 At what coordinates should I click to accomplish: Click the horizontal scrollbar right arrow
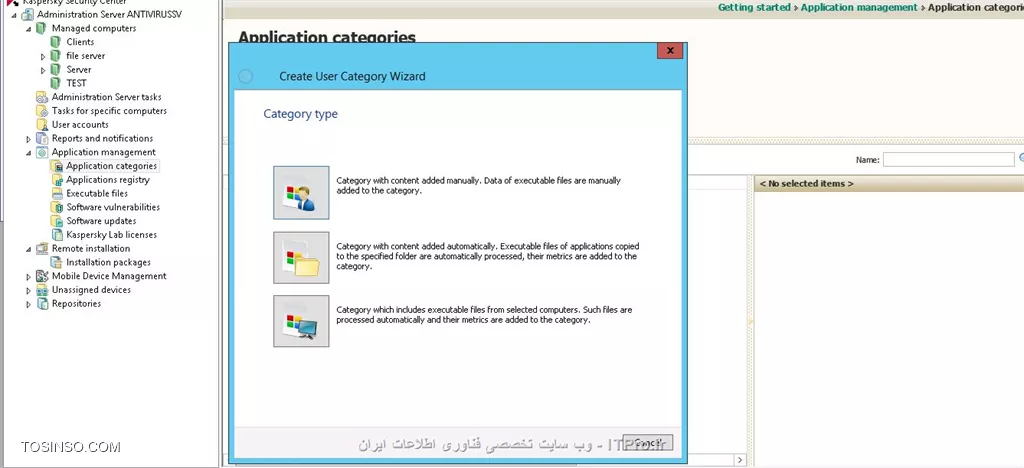740,460
